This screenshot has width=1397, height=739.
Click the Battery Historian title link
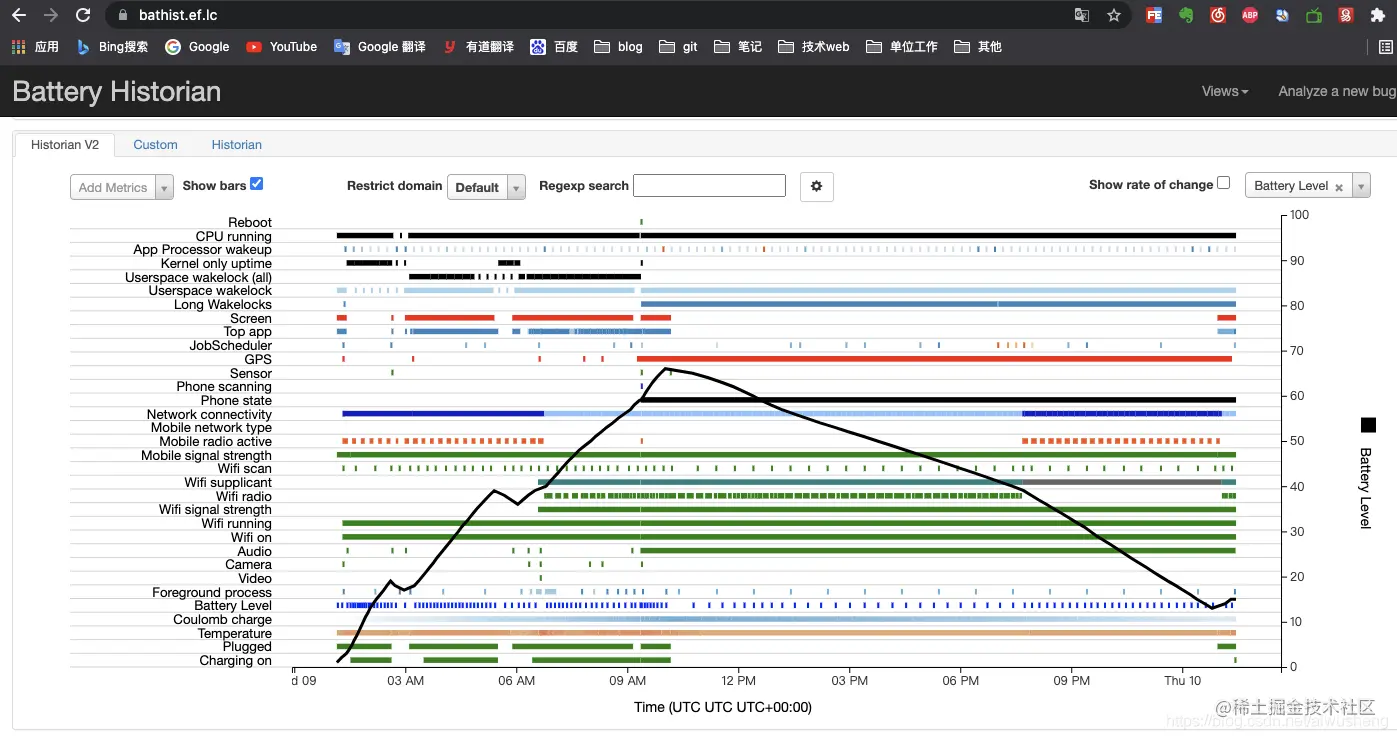(117, 92)
